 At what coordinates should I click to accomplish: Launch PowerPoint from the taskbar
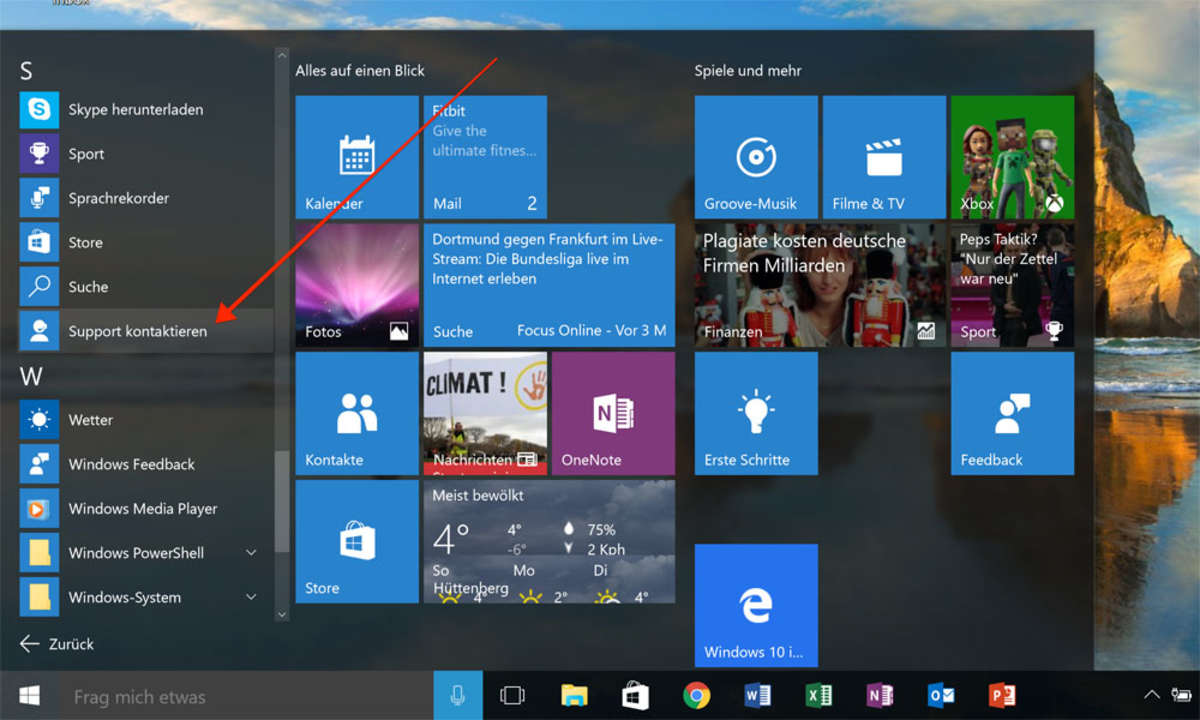pos(1002,695)
